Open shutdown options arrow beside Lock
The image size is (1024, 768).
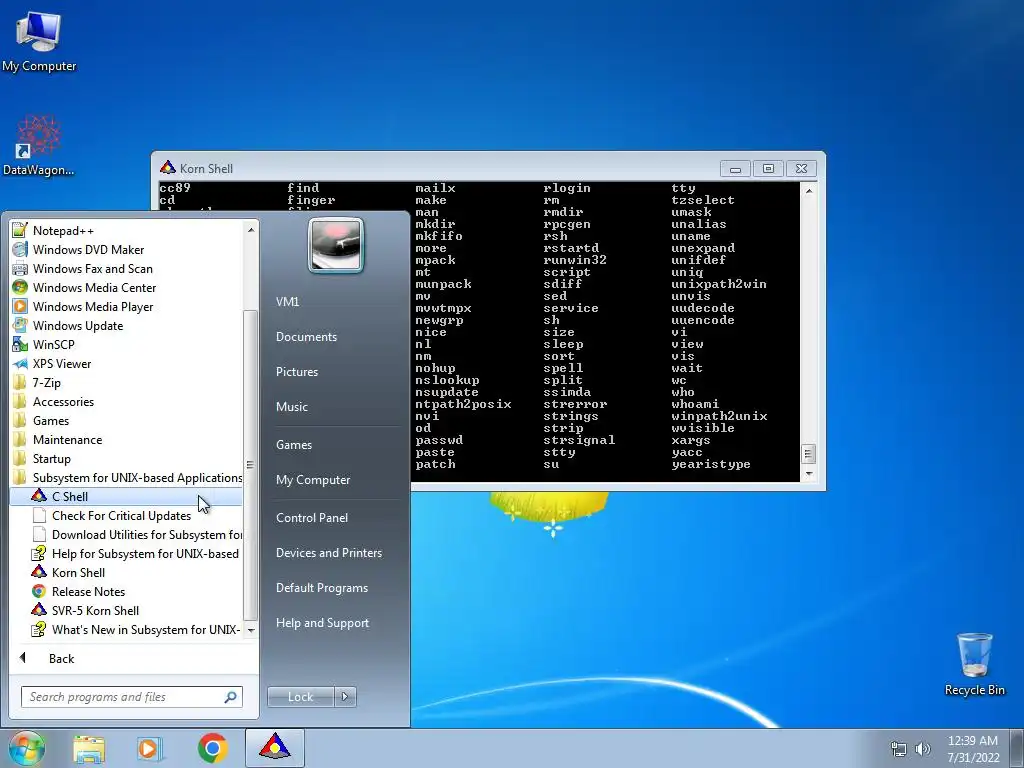click(x=345, y=697)
